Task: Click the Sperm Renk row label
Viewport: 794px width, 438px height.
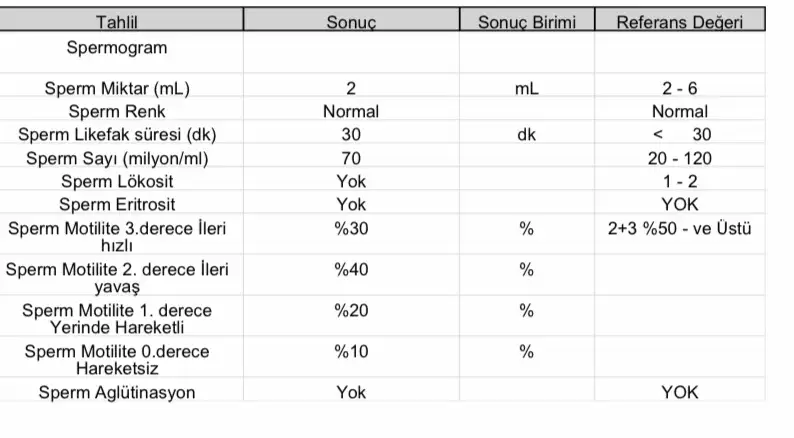Action: coord(117,111)
